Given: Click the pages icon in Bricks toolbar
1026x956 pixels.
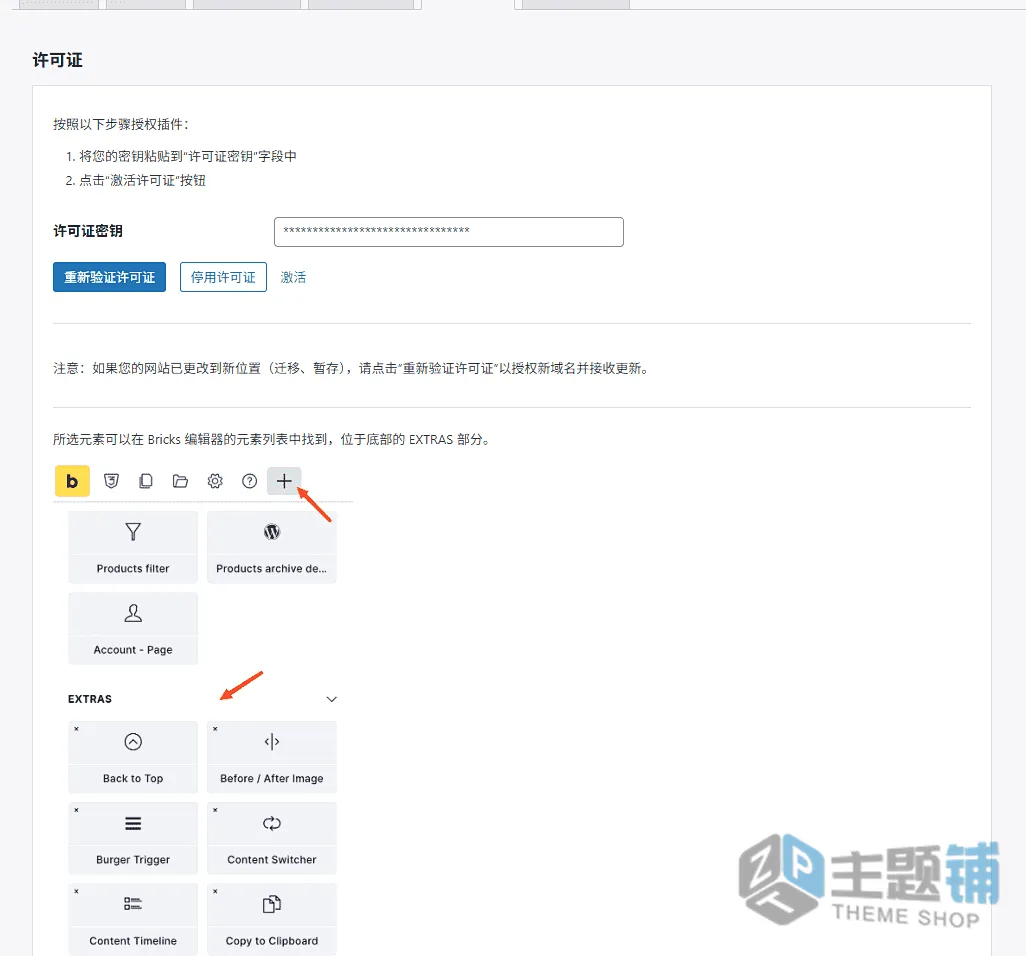Looking at the screenshot, I should point(146,482).
